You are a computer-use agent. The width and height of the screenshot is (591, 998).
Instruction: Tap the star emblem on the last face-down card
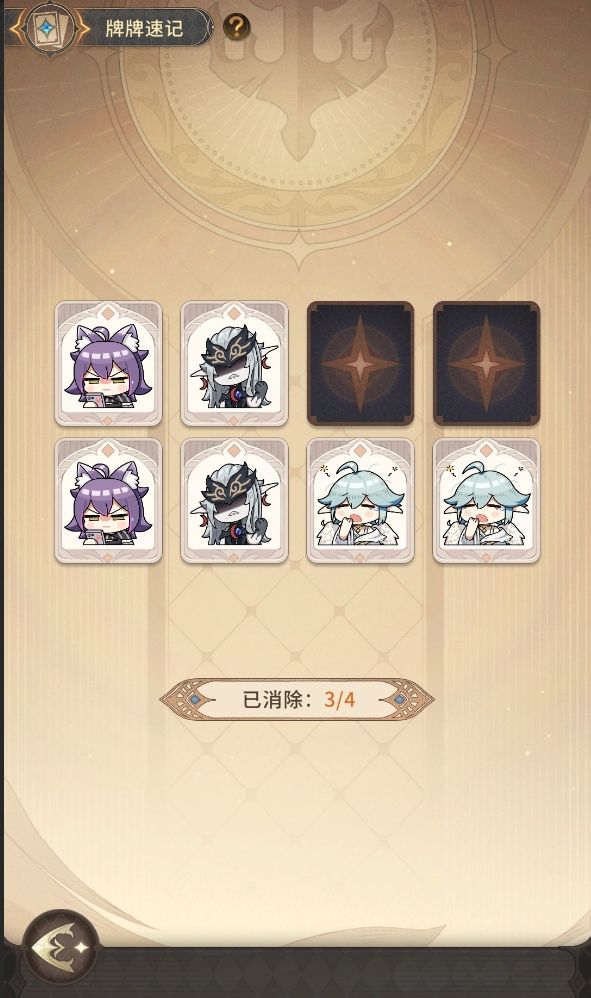pyautogui.click(x=486, y=363)
